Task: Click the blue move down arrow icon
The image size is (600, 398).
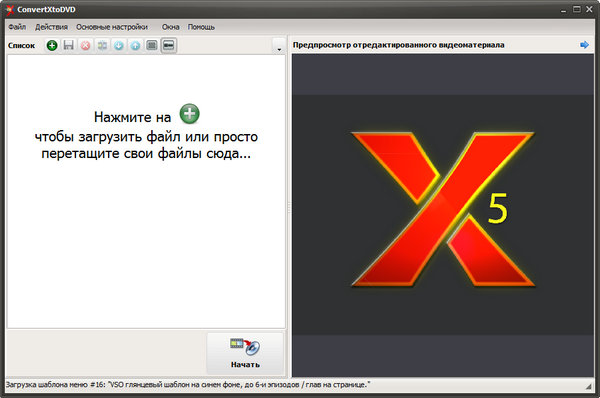Action: coord(119,46)
